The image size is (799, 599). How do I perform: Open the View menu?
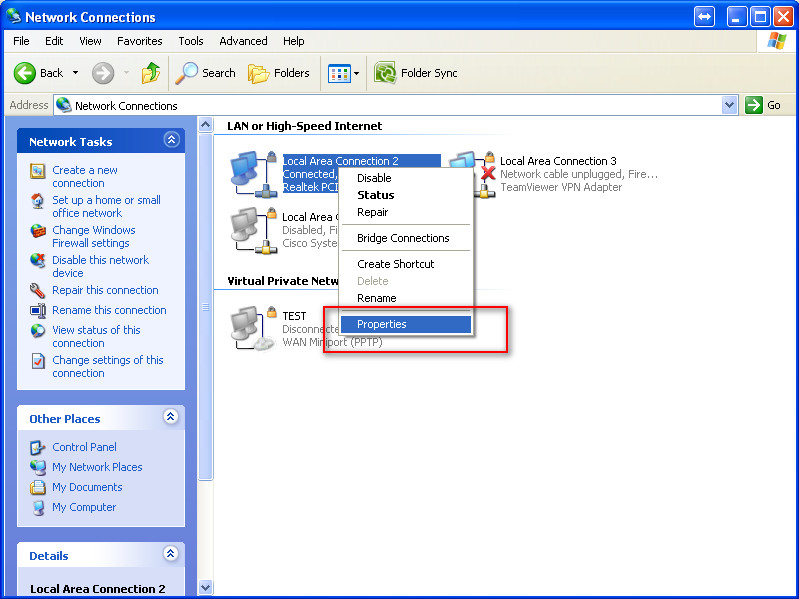90,41
